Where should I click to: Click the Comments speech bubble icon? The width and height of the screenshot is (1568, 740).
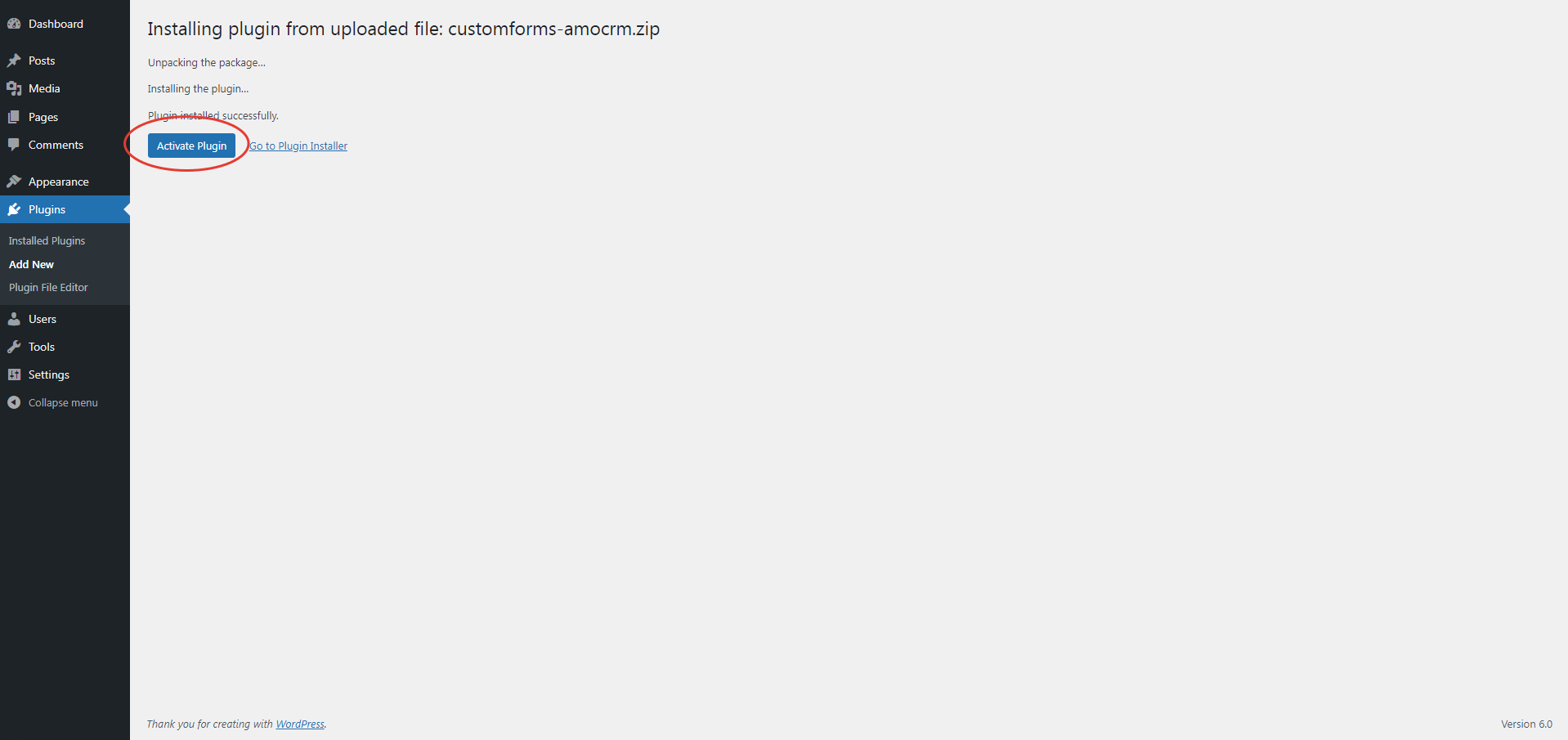point(14,145)
